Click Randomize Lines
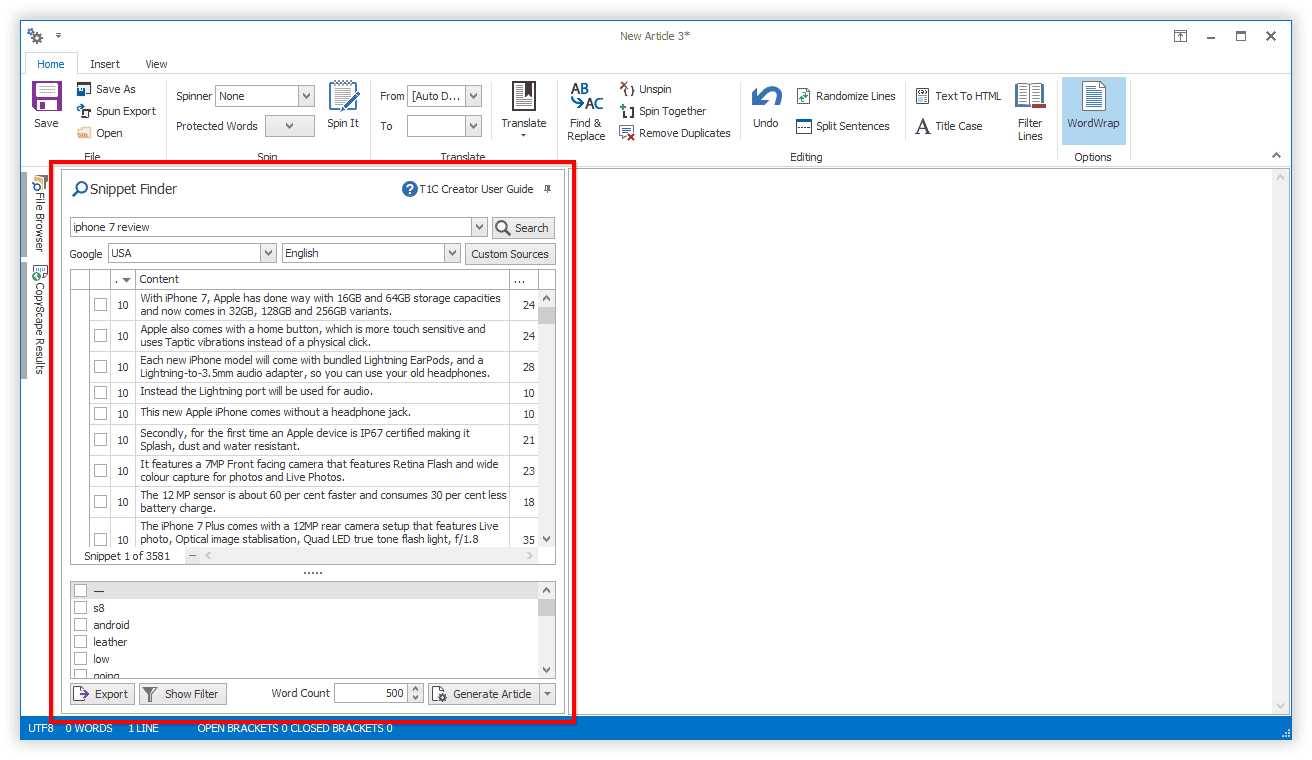1312x760 pixels. (x=846, y=96)
